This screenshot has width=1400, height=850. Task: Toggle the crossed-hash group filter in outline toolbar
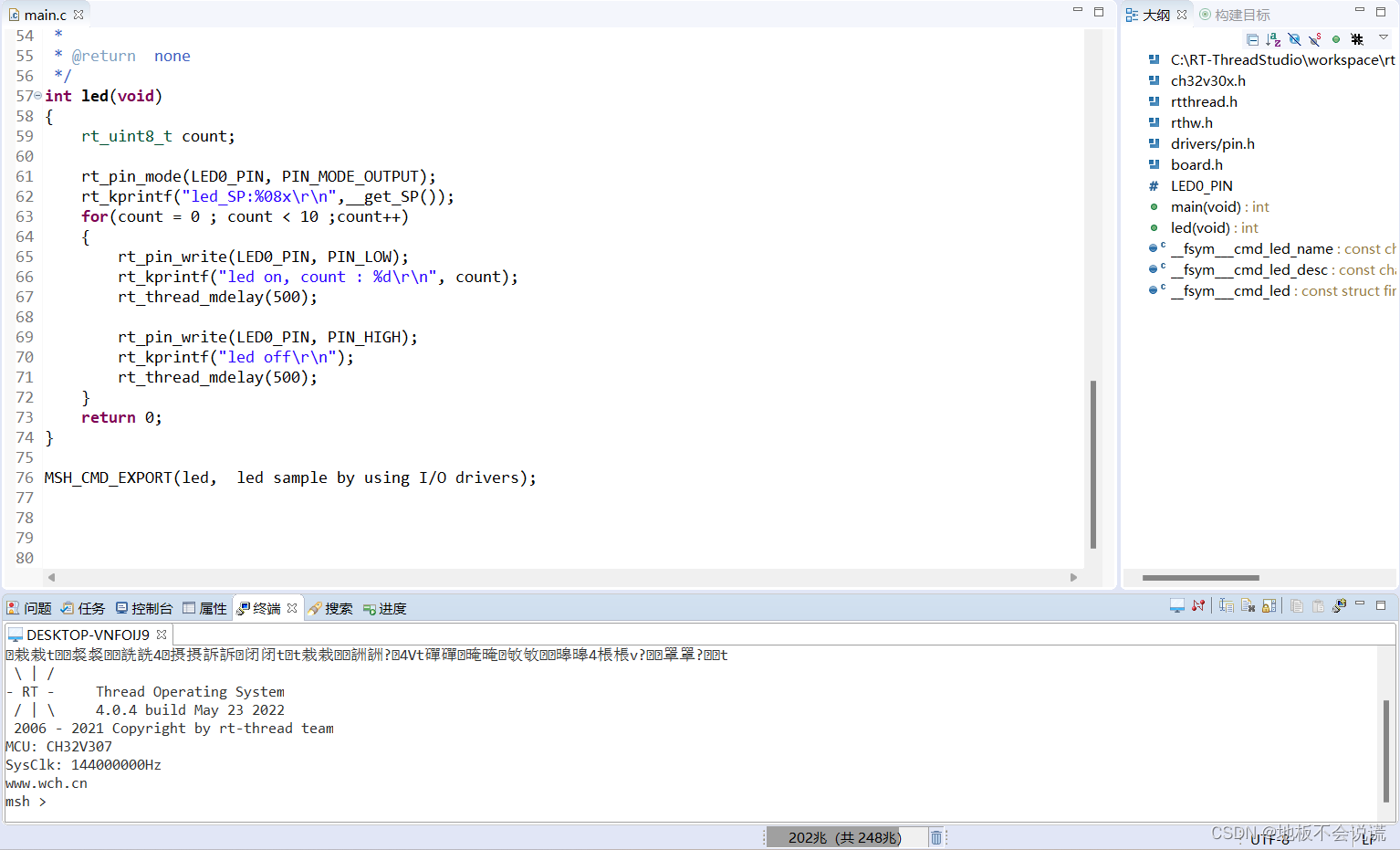1357,39
